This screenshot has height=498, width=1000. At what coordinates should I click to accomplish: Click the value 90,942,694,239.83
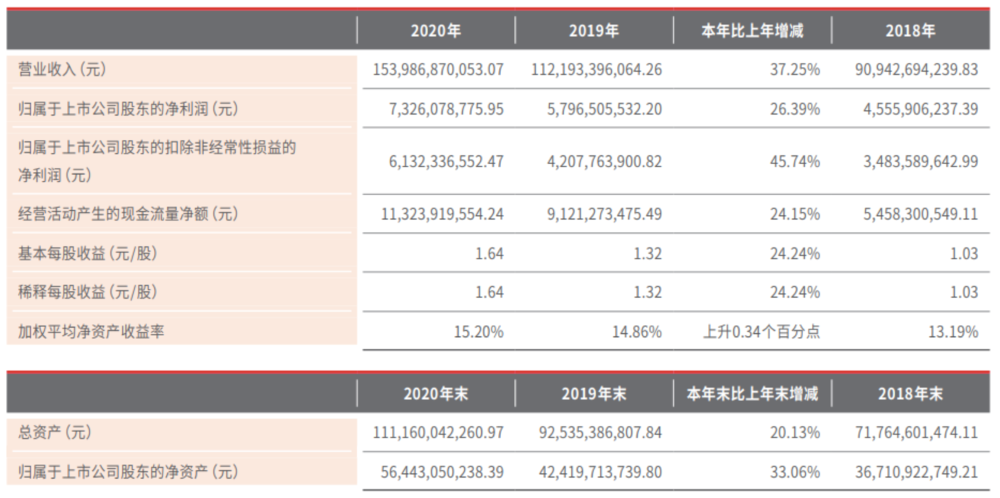(x=917, y=70)
